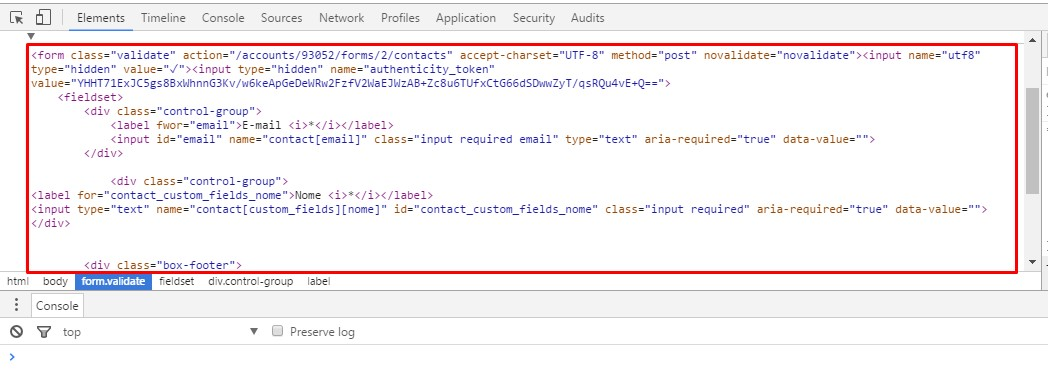Select the div class="box-footer" line
Screen dimensions: 1048x375
coord(163,265)
